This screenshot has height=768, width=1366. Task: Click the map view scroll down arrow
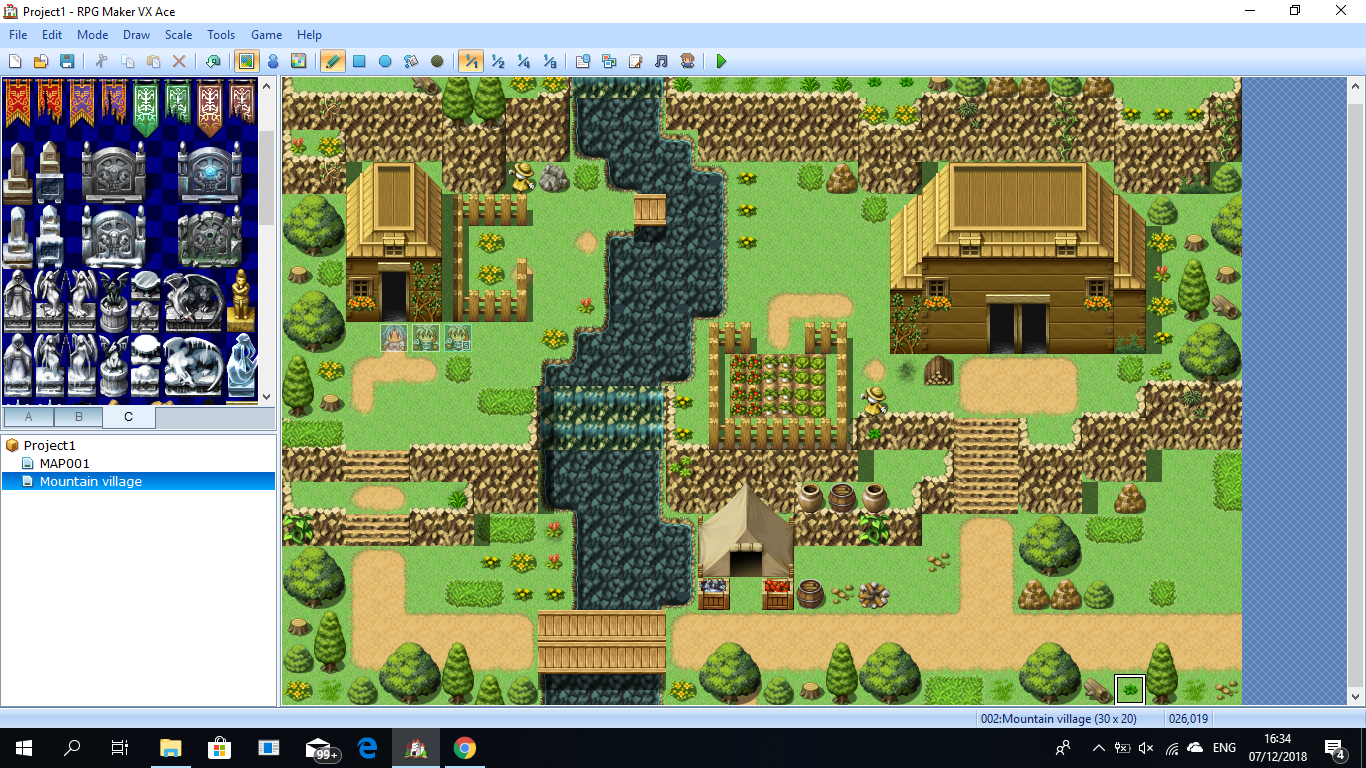(1355, 697)
